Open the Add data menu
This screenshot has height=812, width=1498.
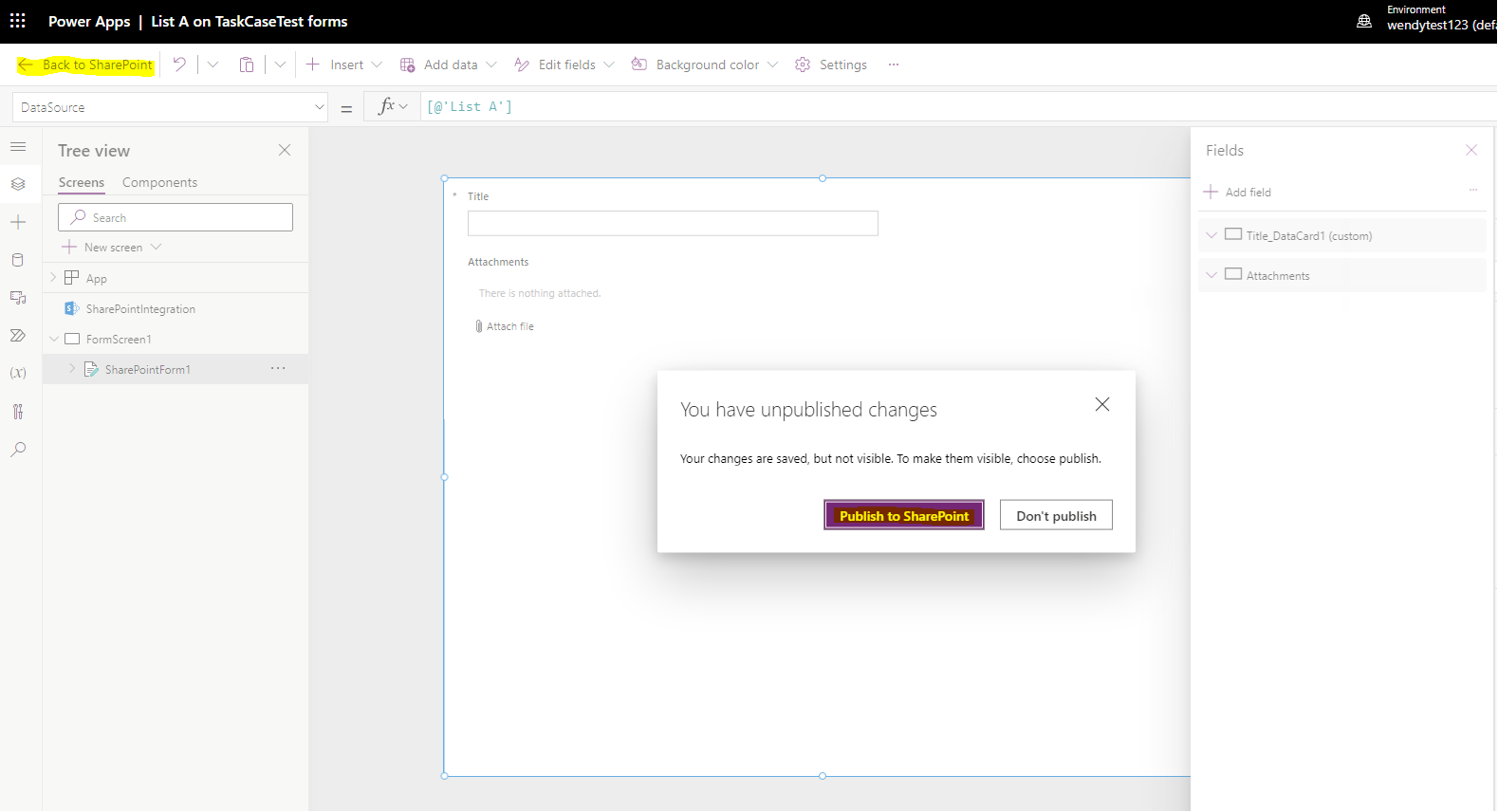448,65
